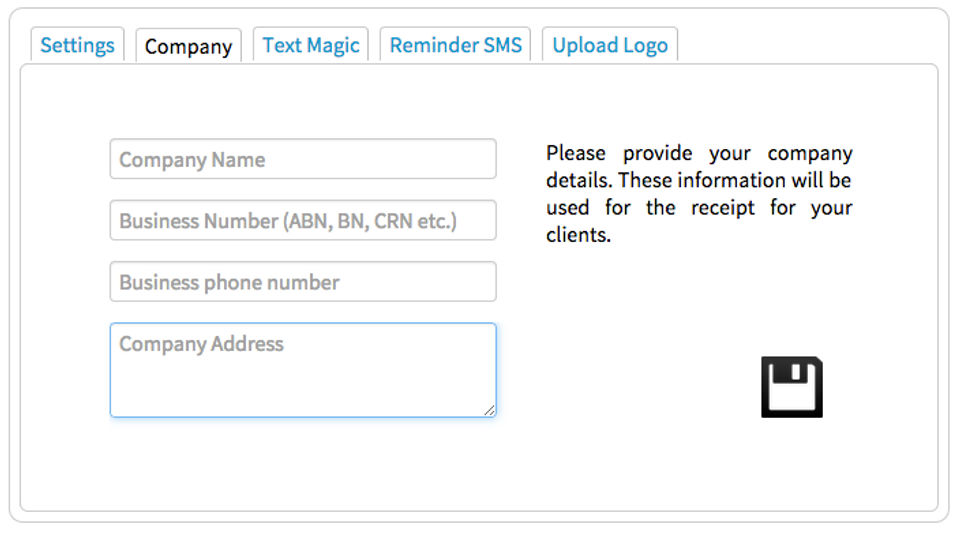Image resolution: width=960 pixels, height=535 pixels.
Task: Click the Business Number (ABN, BN, CRN) field
Action: coord(303,220)
